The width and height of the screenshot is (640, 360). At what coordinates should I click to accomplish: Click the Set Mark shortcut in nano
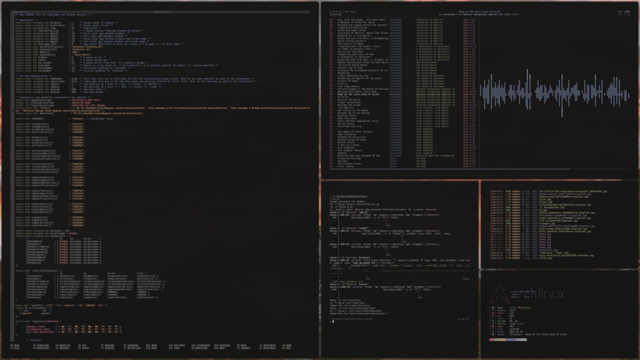[177, 345]
